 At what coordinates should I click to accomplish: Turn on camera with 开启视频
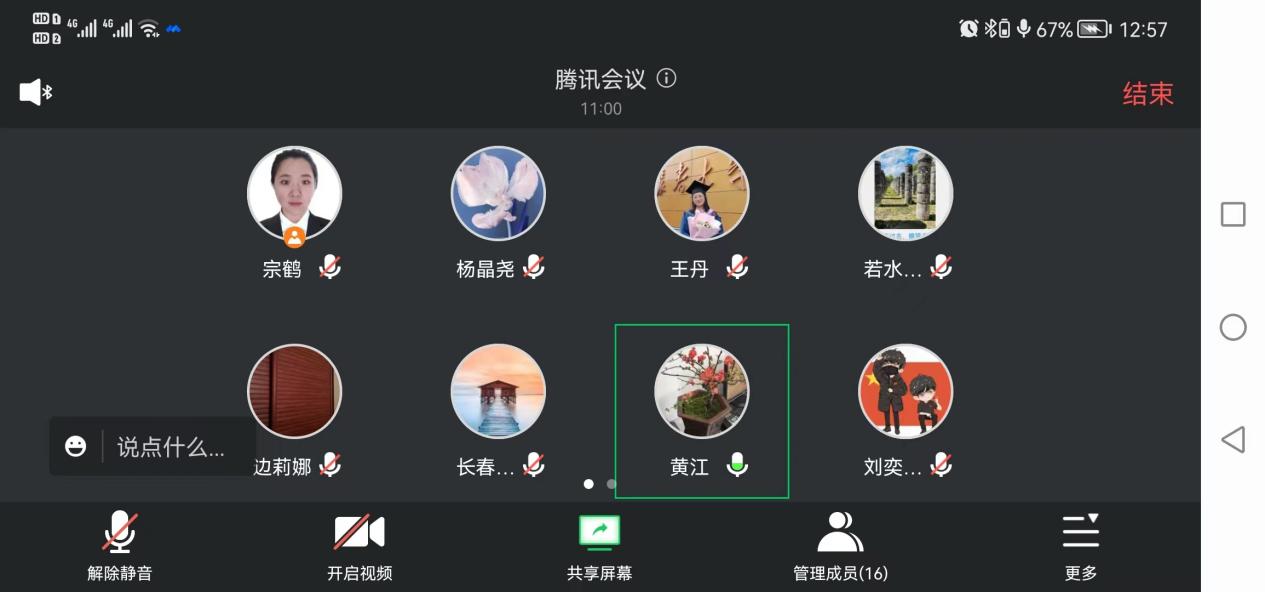click(359, 546)
